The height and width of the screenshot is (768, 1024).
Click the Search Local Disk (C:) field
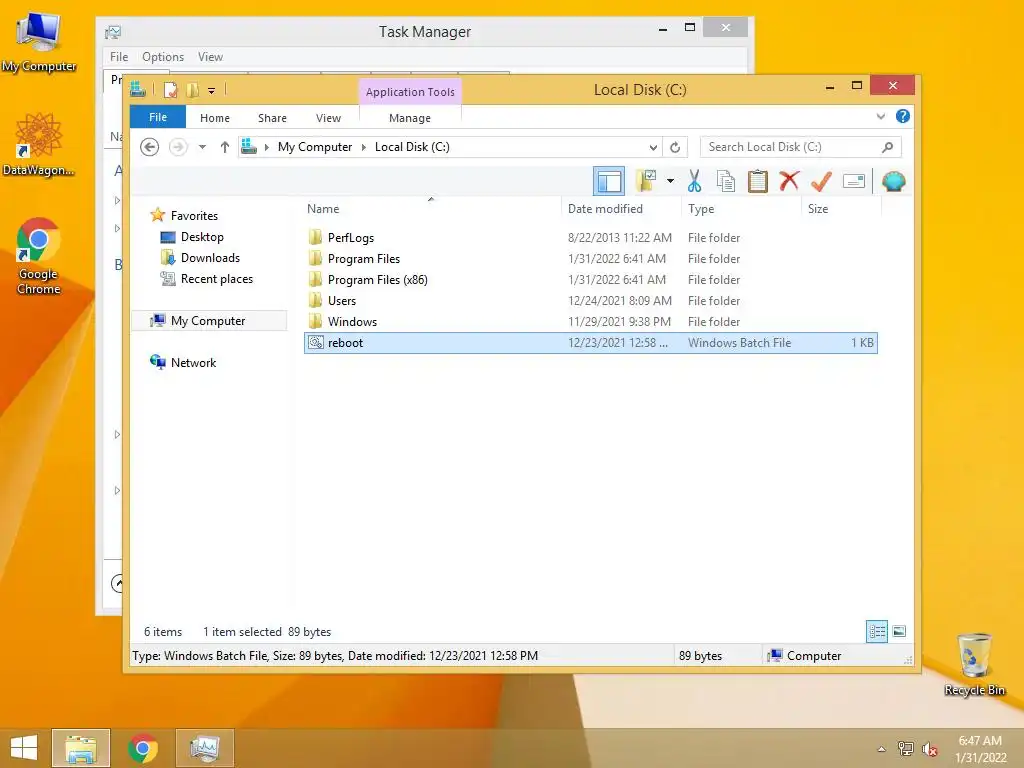(801, 147)
